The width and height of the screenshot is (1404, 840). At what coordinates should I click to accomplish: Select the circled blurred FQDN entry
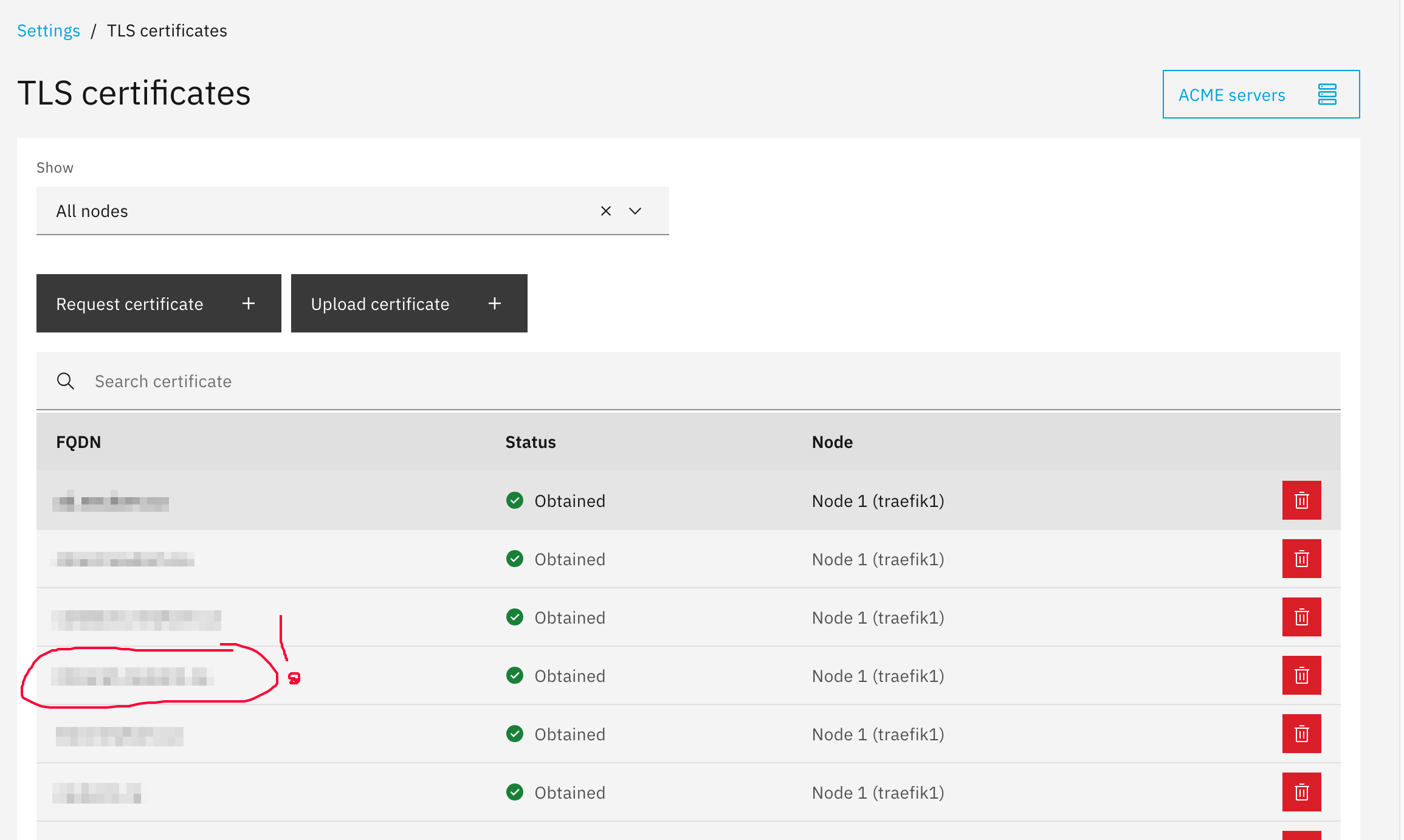[x=132, y=676]
